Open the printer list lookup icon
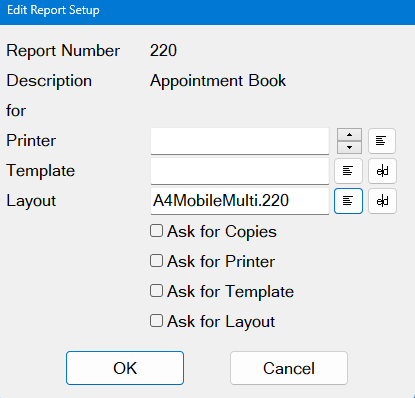The height and width of the screenshot is (398, 415). click(x=382, y=141)
